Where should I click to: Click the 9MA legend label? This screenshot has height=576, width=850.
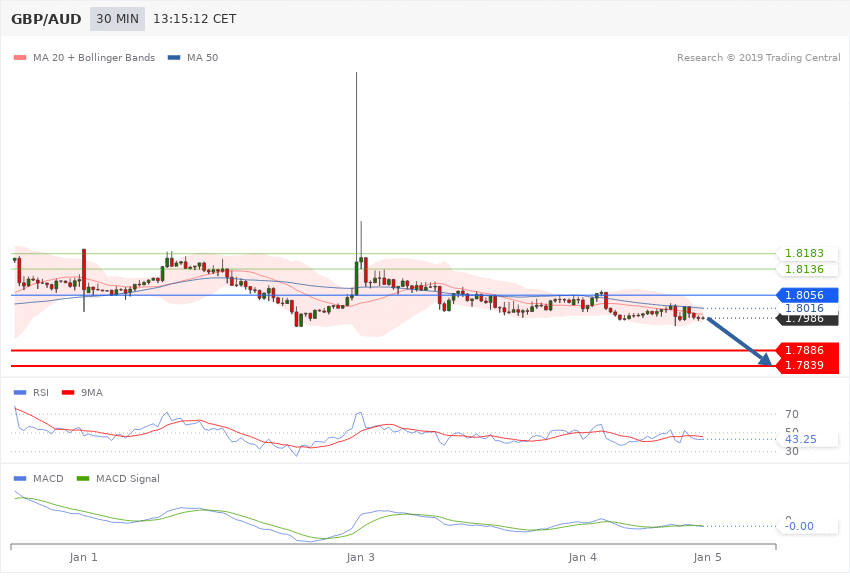click(x=92, y=392)
